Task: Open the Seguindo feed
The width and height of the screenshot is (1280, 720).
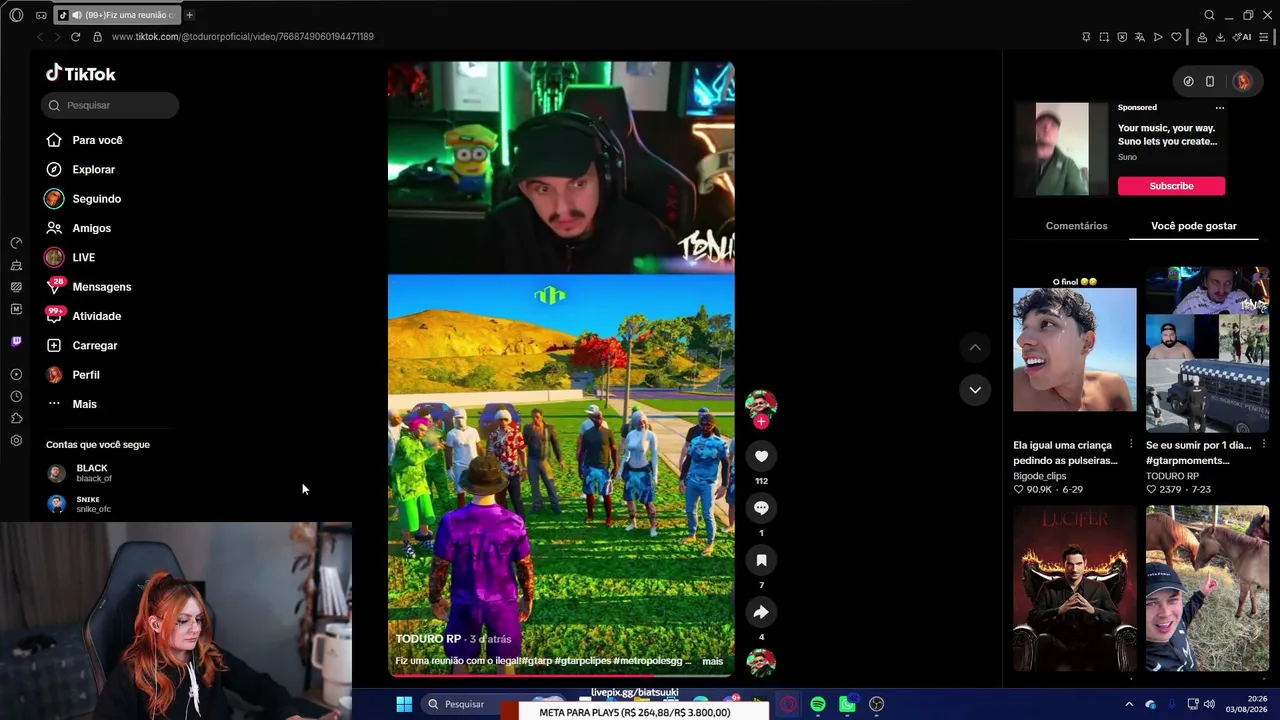Action: 84,199
